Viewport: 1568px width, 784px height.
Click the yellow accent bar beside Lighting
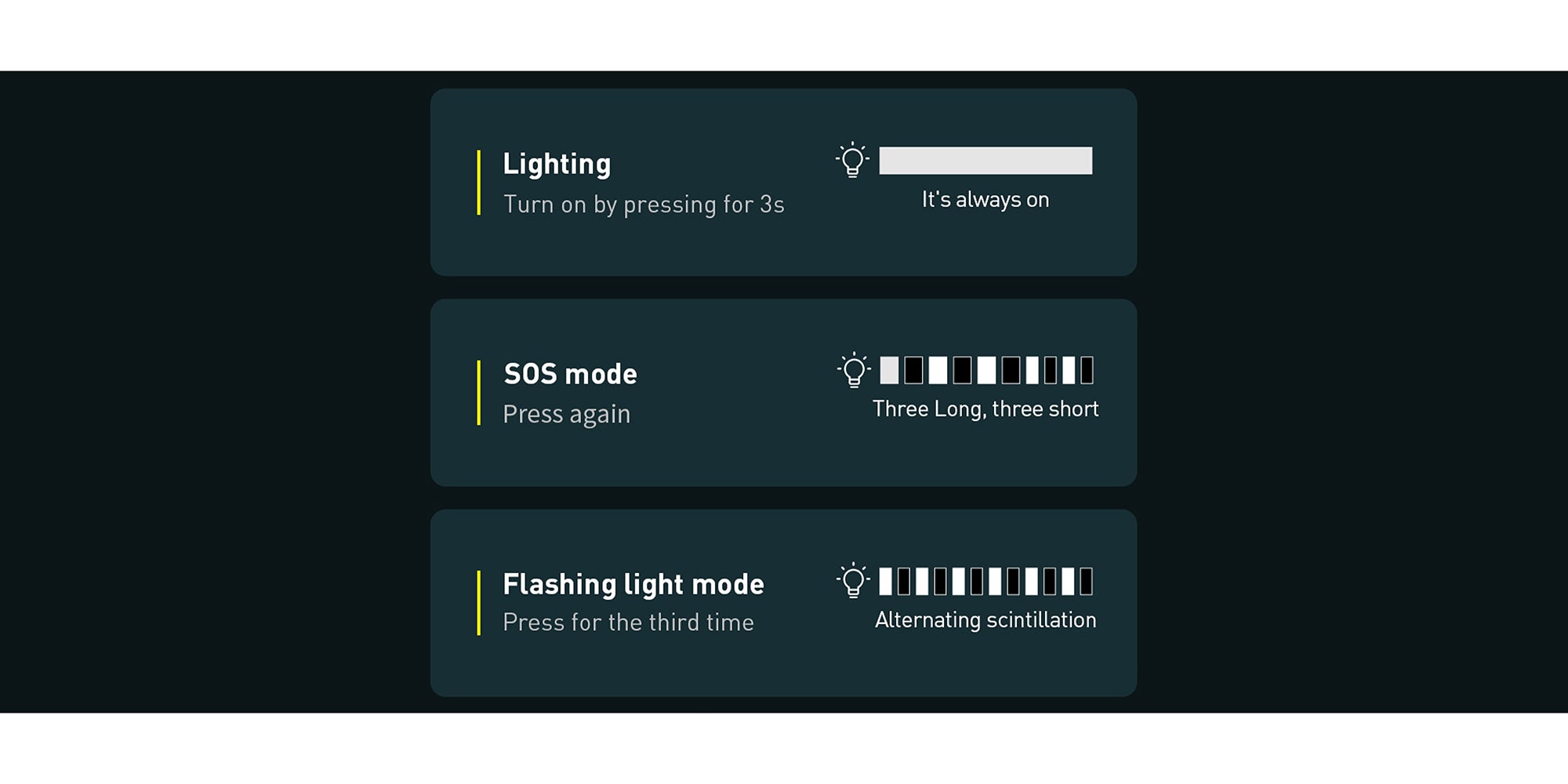click(478, 183)
